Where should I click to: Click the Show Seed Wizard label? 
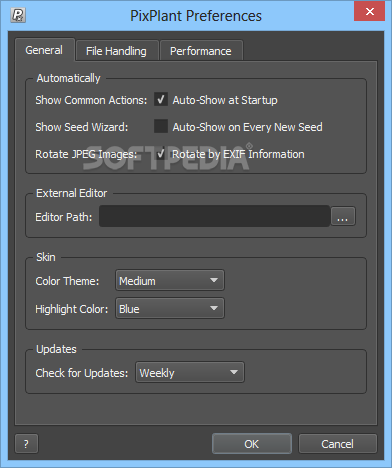[82, 127]
